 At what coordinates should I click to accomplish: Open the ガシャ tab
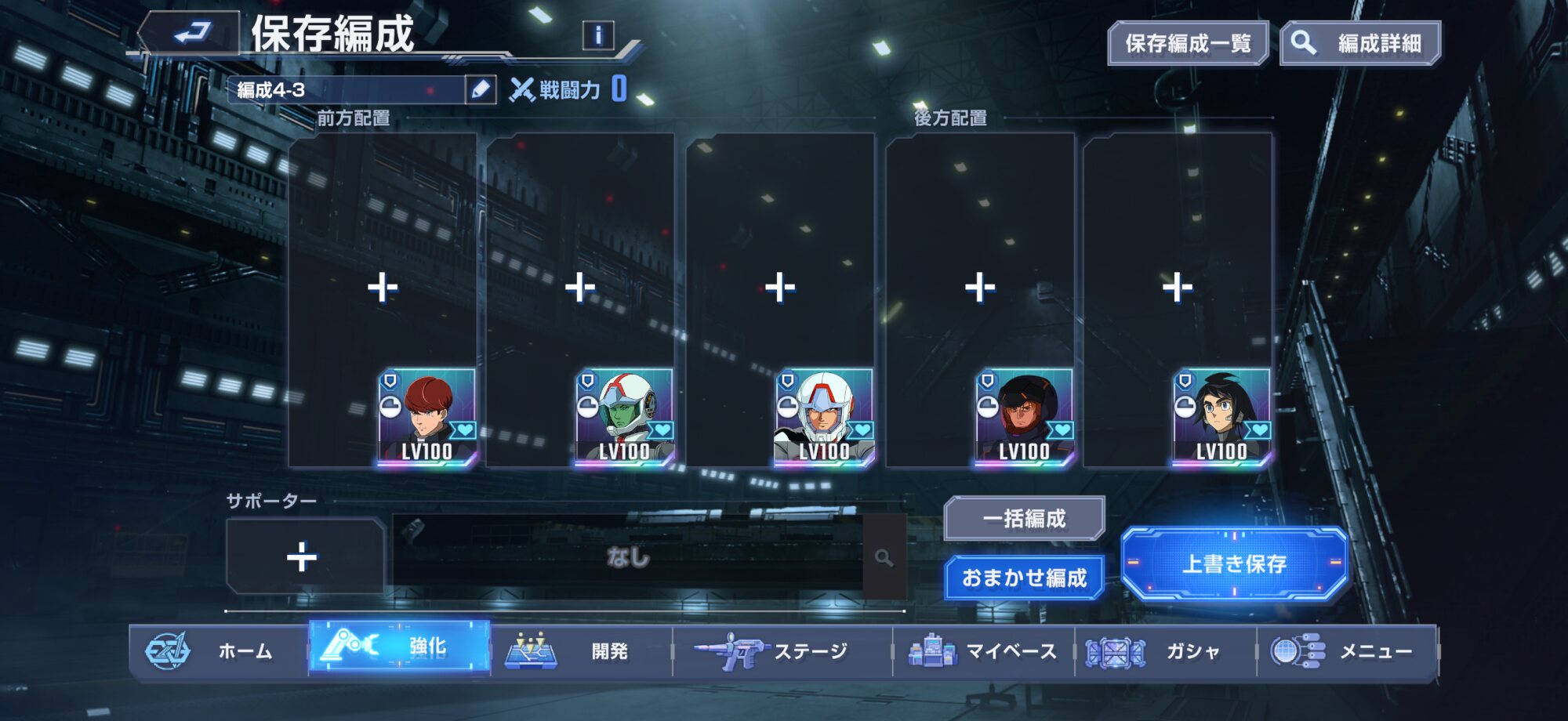point(1165,650)
